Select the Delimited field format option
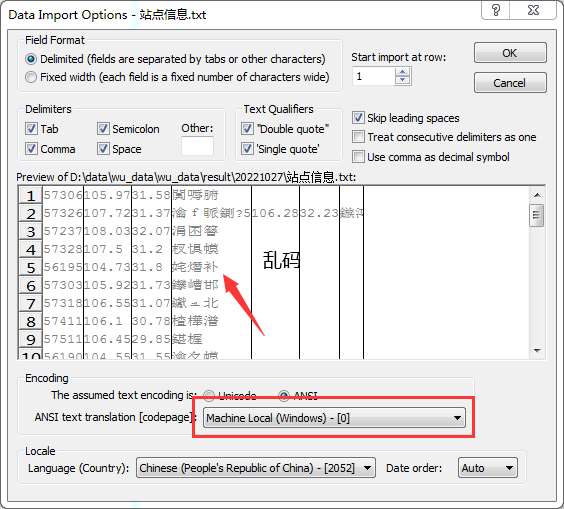Image resolution: width=564 pixels, height=509 pixels. click(31, 59)
